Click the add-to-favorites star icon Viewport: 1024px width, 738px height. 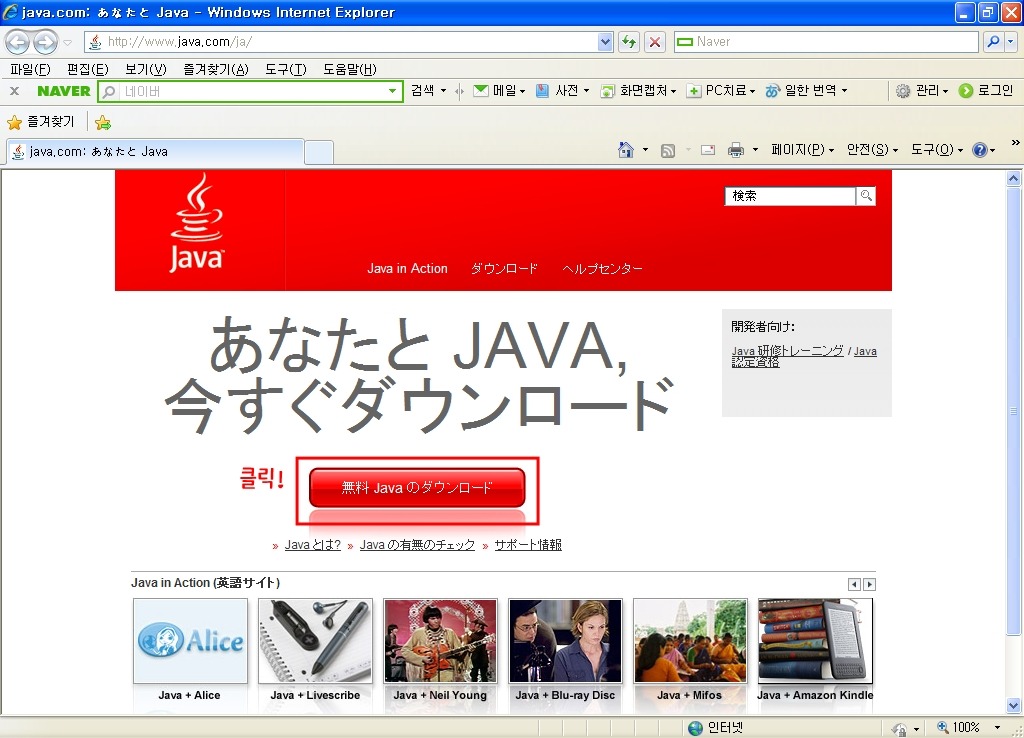point(103,122)
